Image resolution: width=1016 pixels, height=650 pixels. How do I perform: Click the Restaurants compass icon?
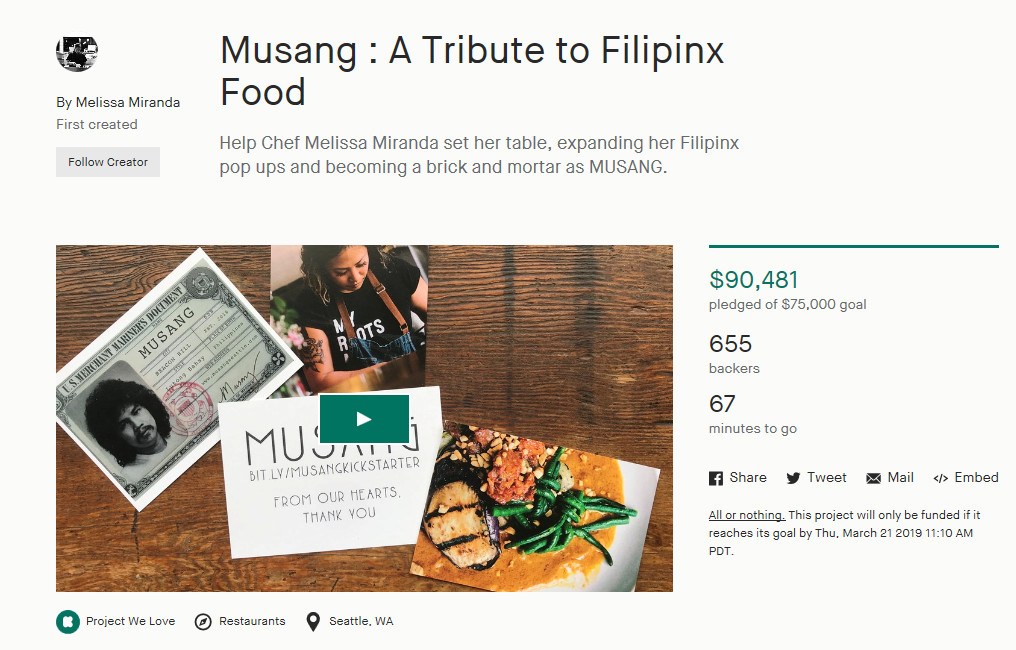tap(203, 621)
